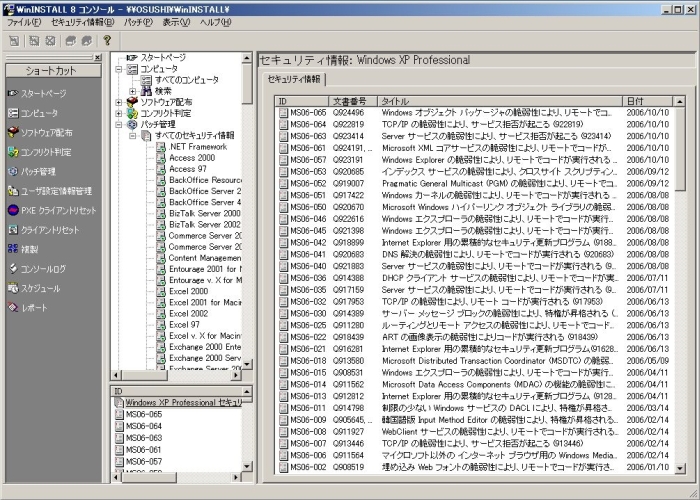Select Windows XP Professional entry in lower-left list
700x500 pixels.
point(183,403)
